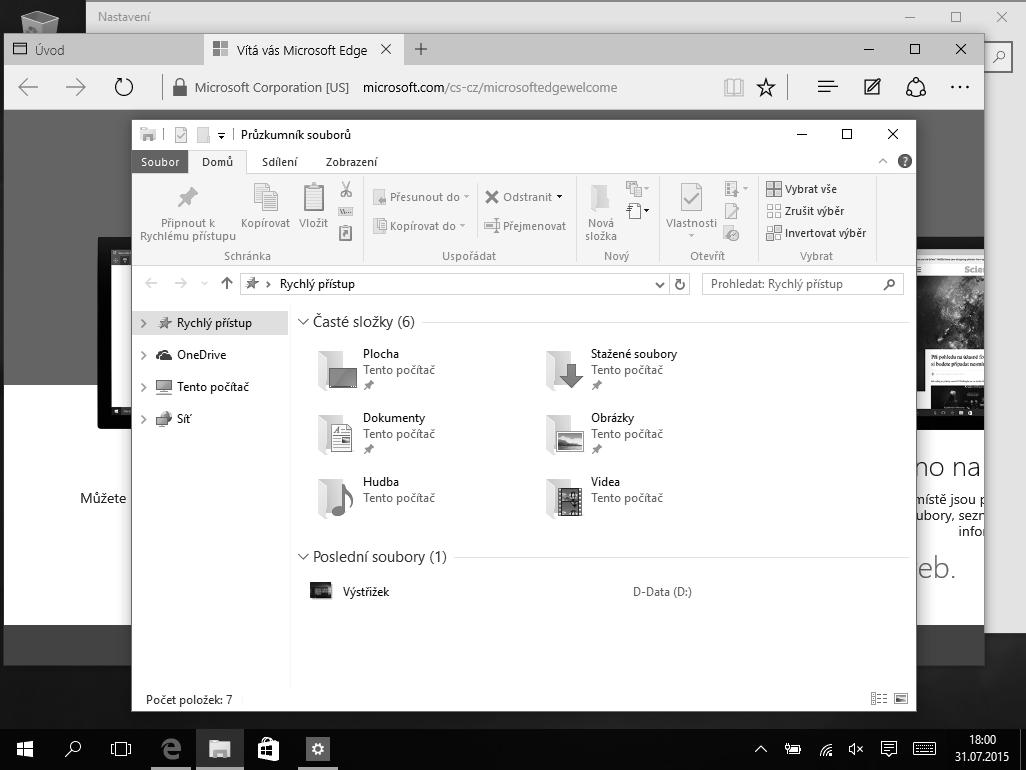Open the Soubor menu
This screenshot has width=1026, height=770.
tap(160, 162)
